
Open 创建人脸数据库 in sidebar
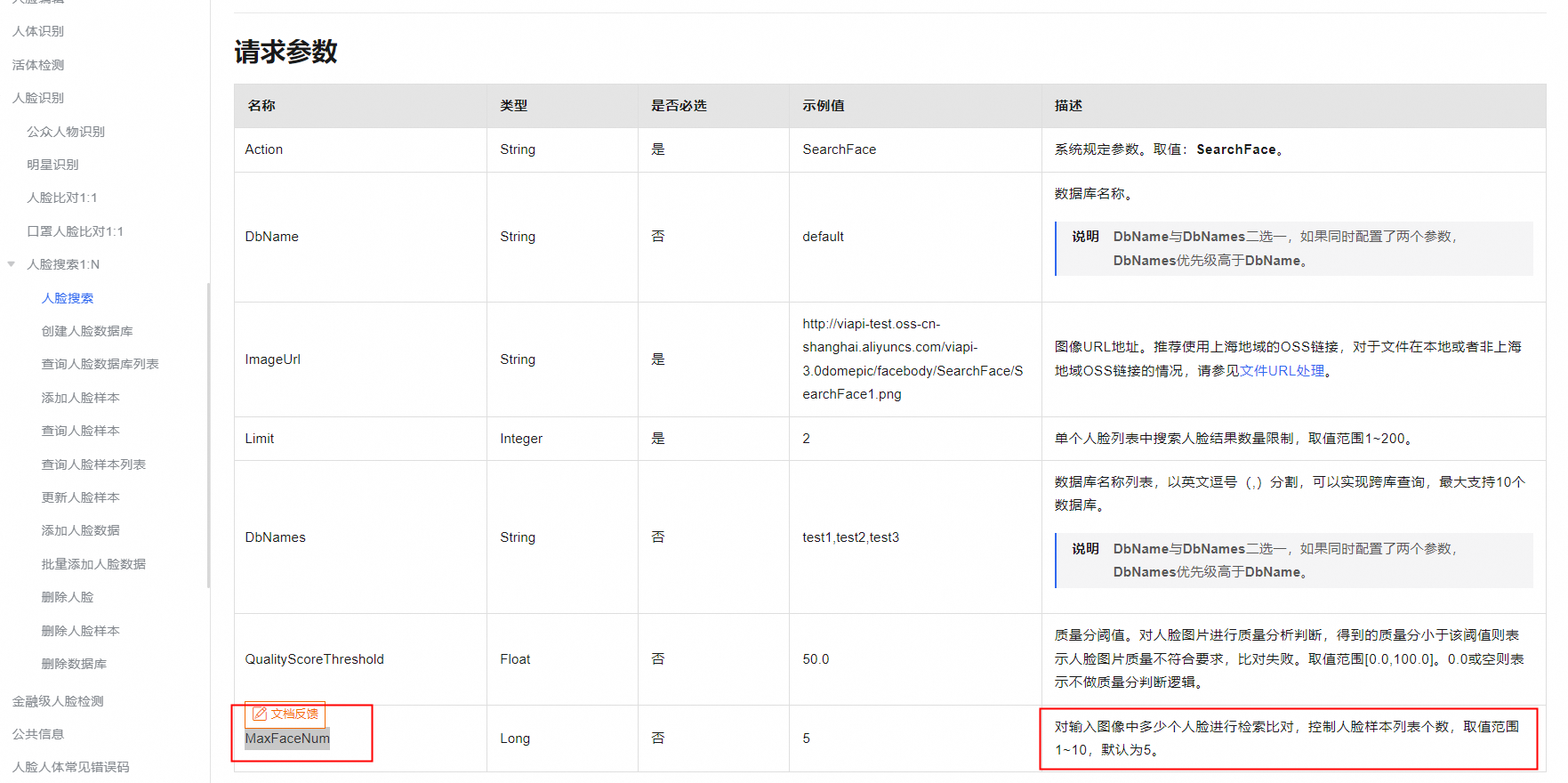pos(87,331)
